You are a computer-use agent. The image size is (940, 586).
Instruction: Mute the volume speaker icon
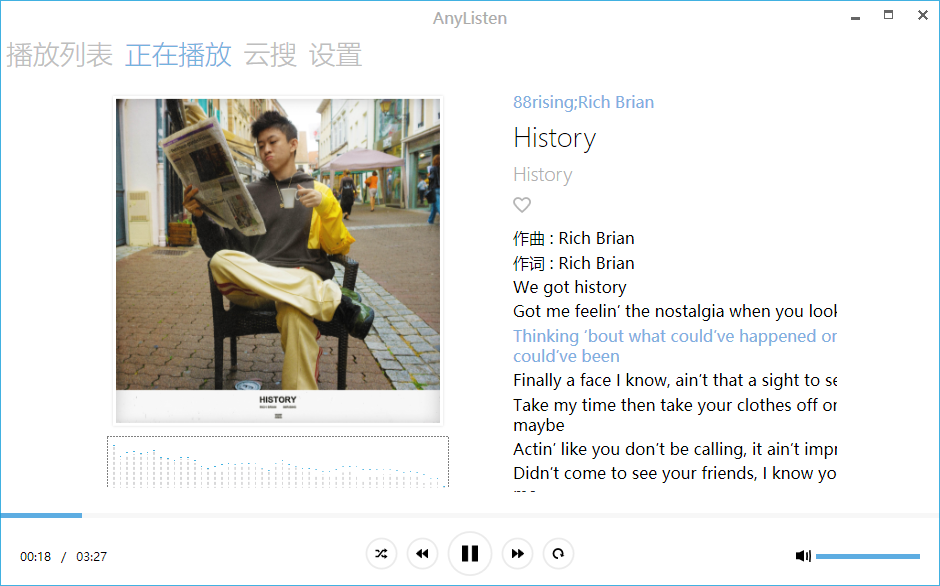pyautogui.click(x=803, y=556)
